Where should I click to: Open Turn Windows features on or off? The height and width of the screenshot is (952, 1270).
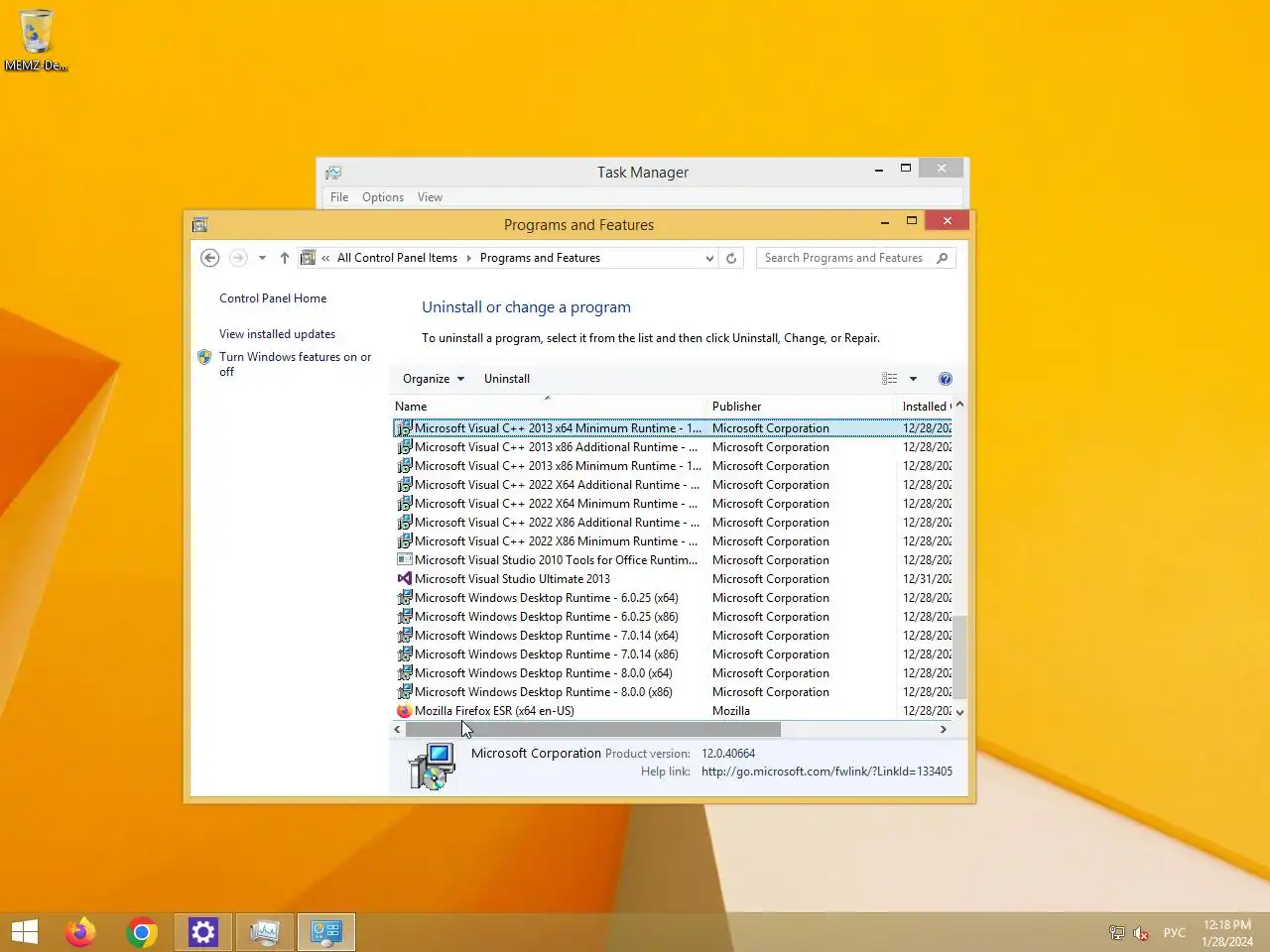[x=295, y=364]
